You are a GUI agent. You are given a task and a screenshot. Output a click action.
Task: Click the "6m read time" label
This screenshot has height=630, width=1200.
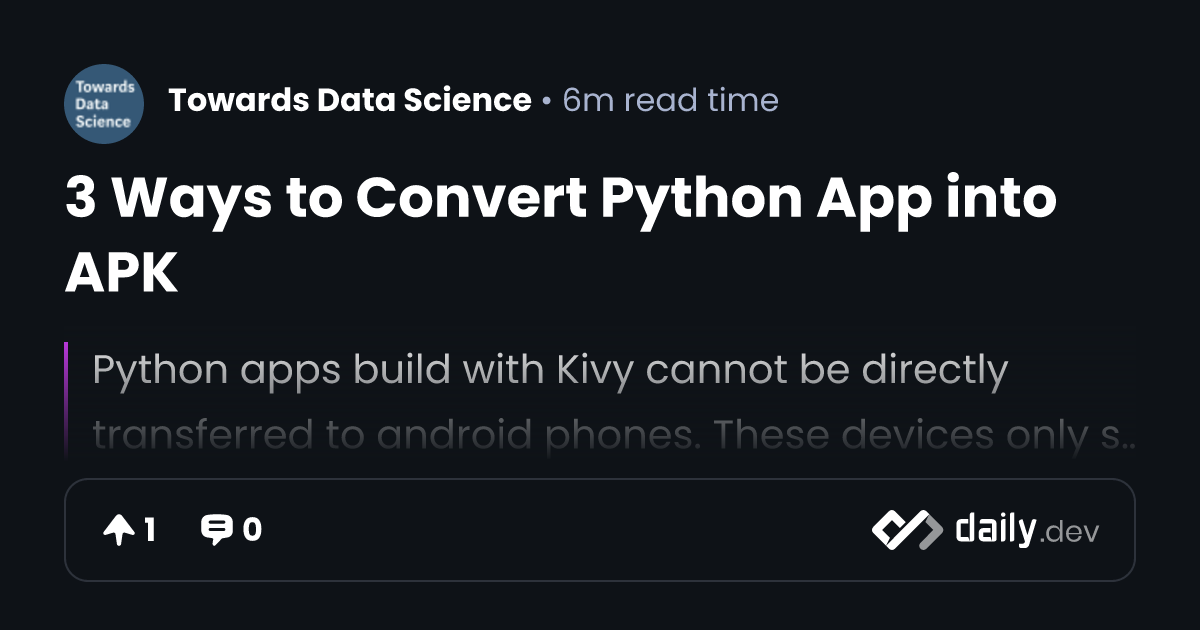point(670,100)
